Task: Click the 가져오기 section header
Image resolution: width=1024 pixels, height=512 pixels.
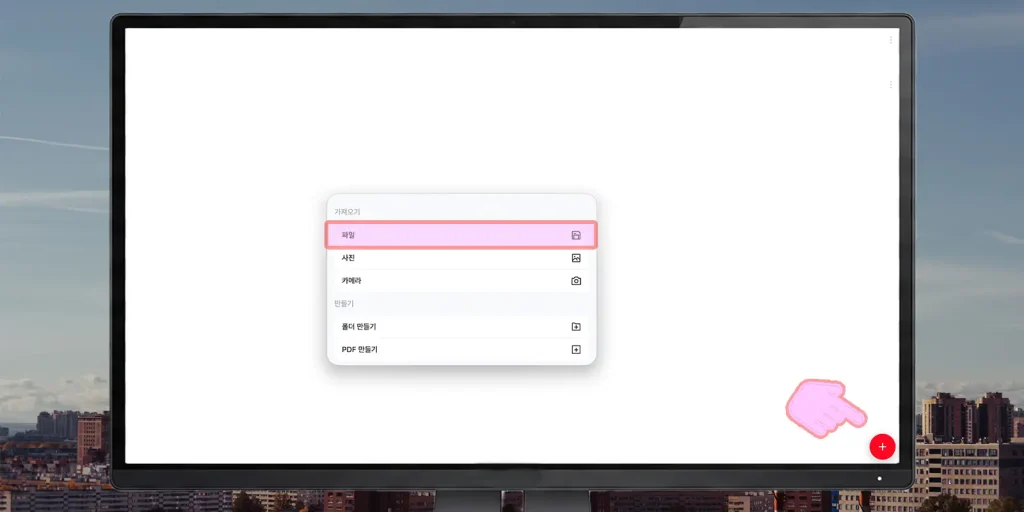Action: pos(347,212)
